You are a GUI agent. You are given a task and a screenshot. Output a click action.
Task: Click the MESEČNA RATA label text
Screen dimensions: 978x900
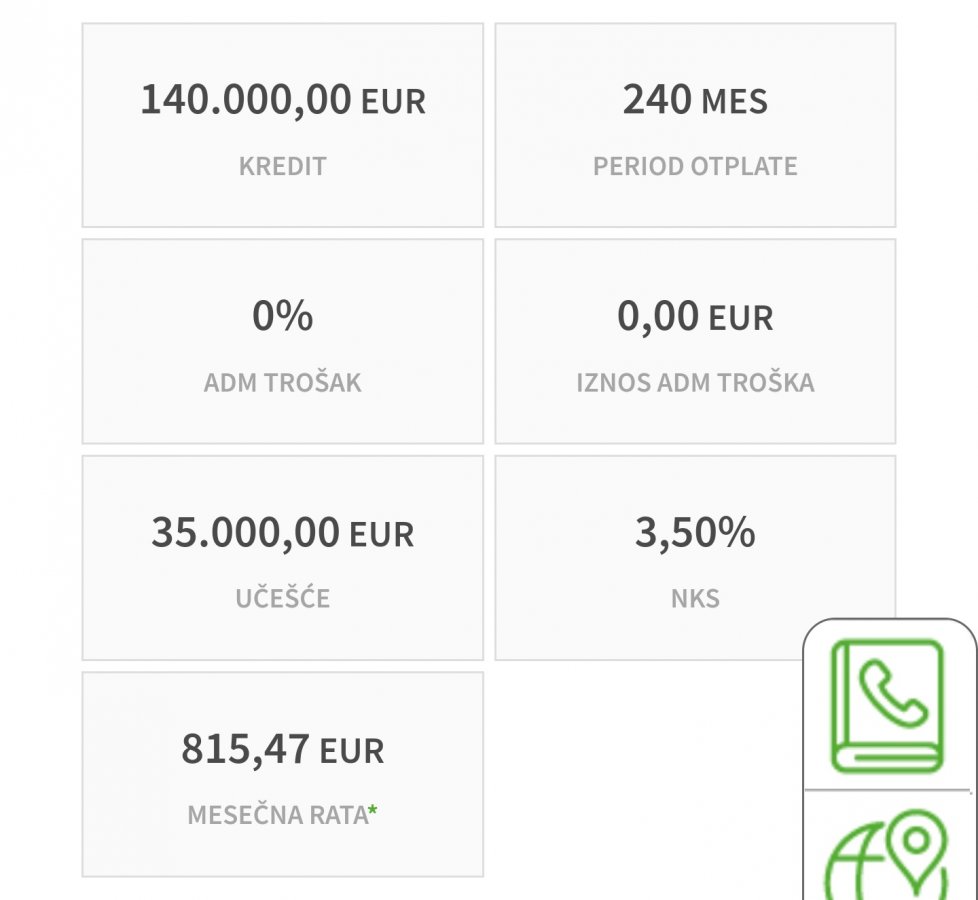[277, 814]
